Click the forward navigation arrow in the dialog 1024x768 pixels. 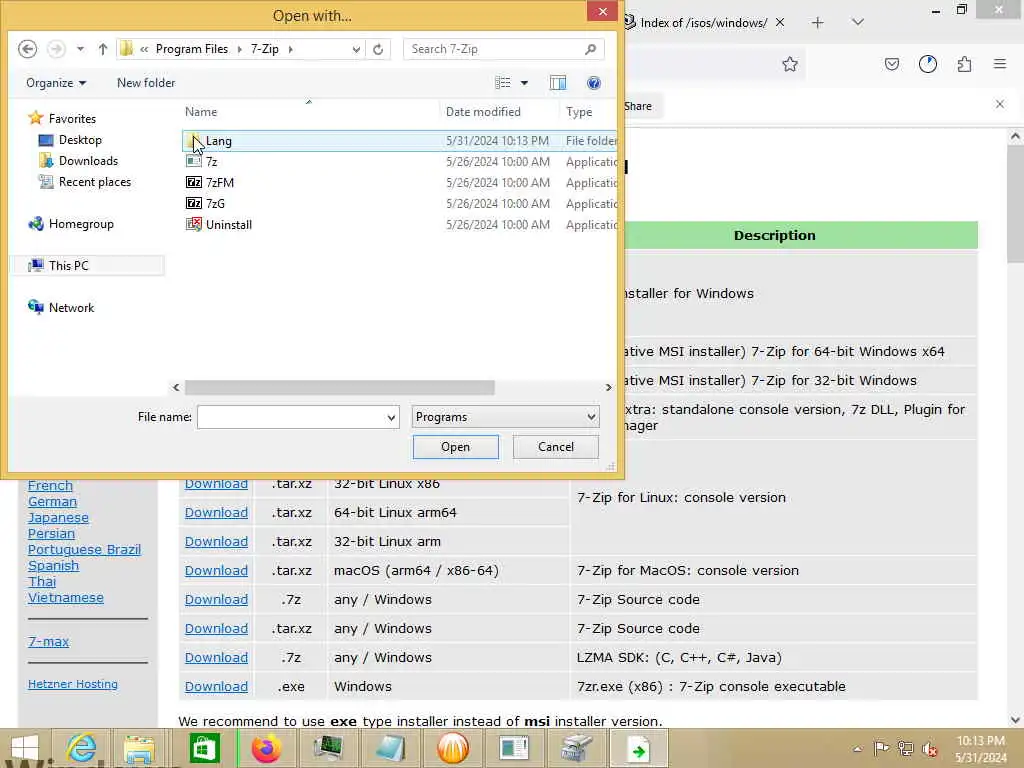click(57, 49)
